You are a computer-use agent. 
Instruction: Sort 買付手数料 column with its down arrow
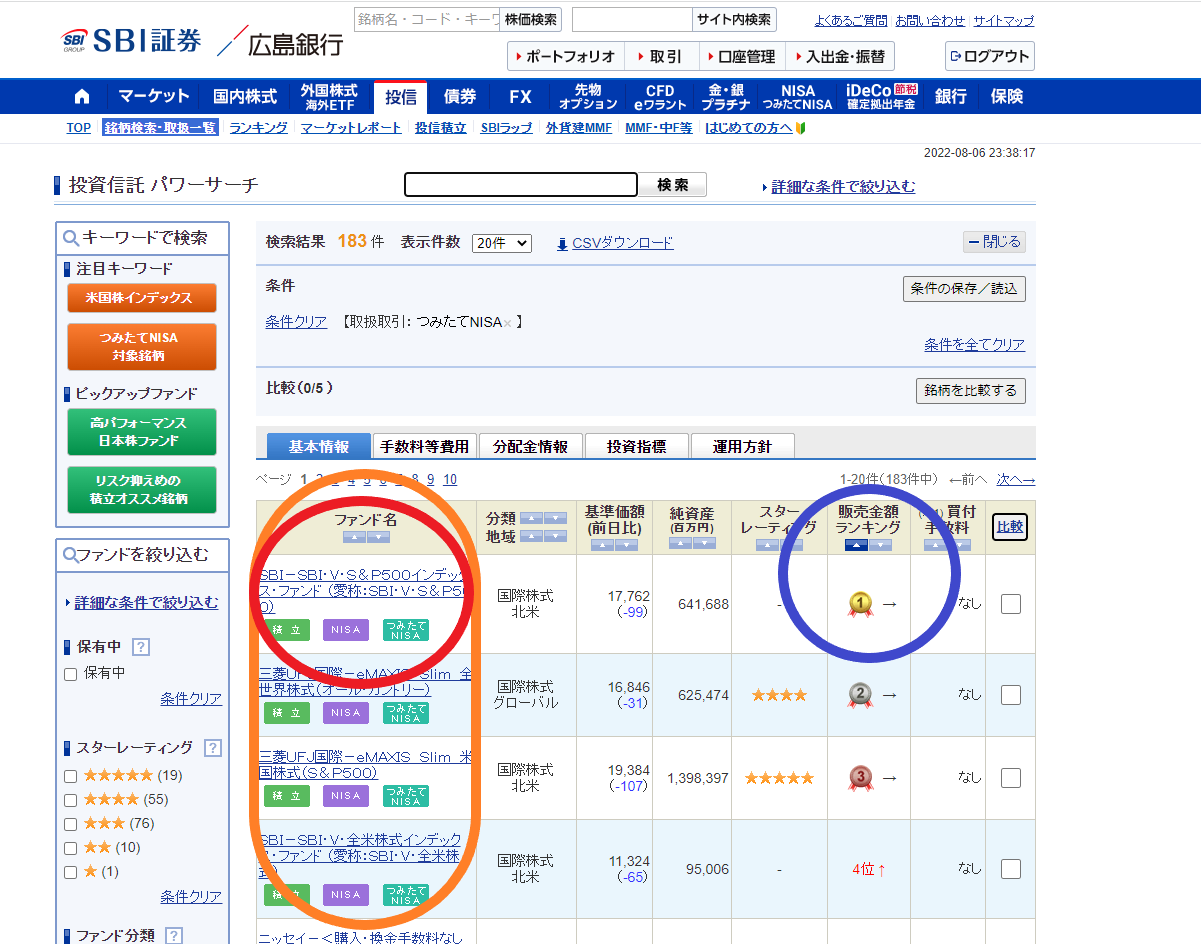tap(959, 545)
